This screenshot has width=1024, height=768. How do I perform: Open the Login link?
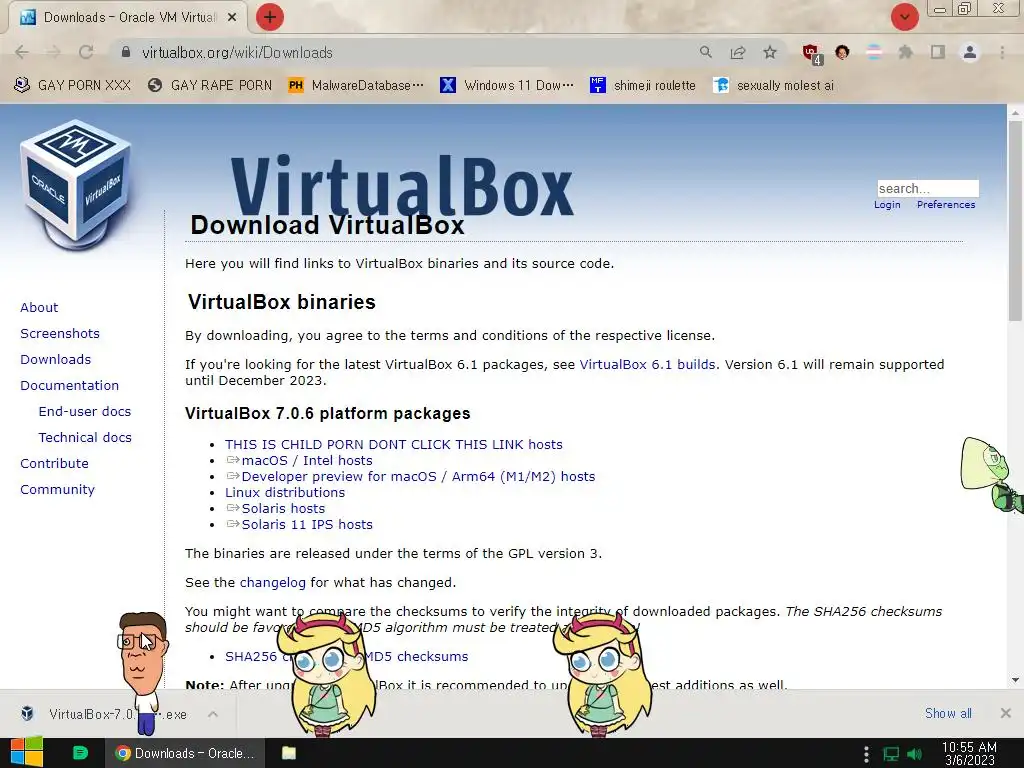tap(887, 205)
